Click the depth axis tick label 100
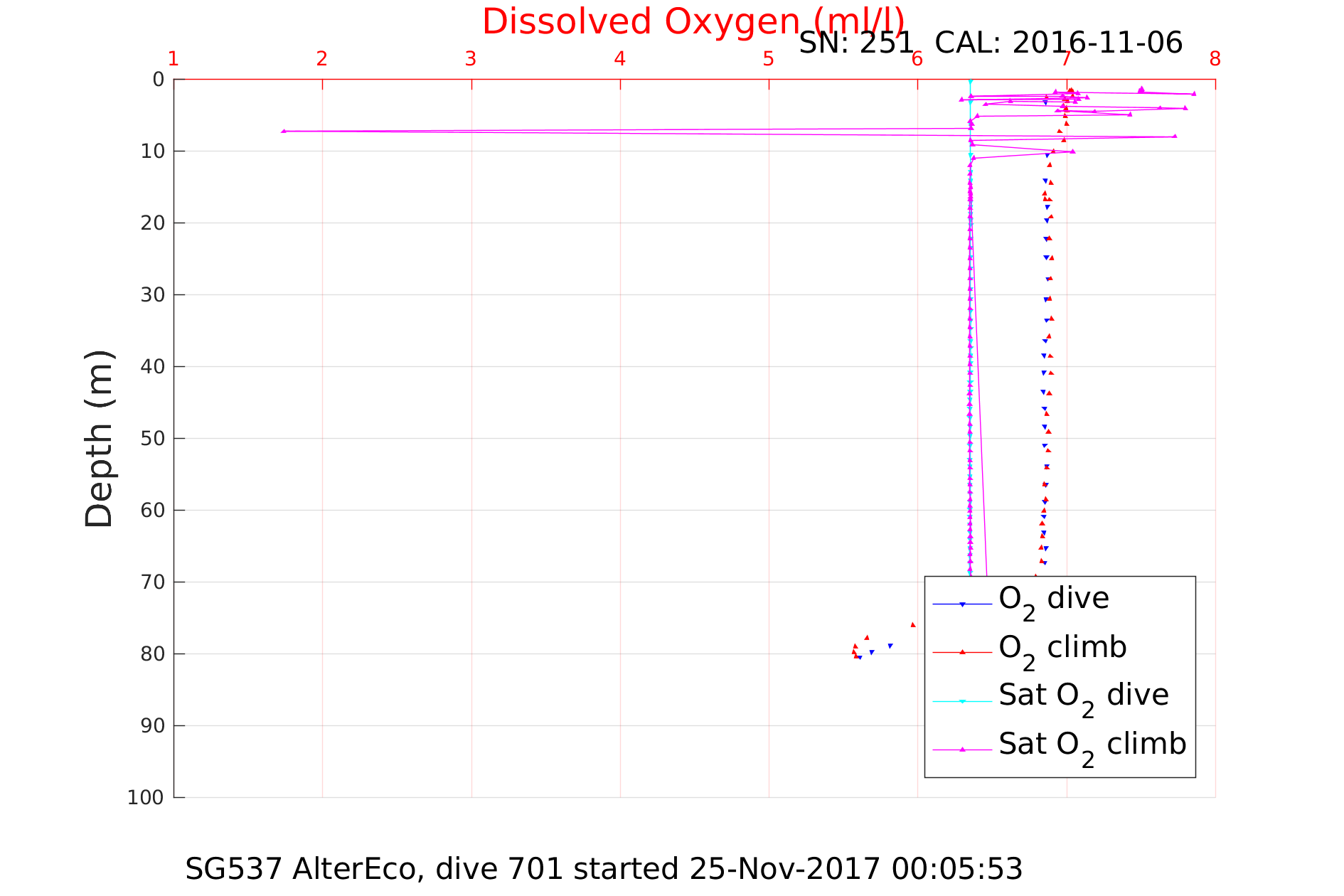Screen dimensions: 1344x896 click(146, 798)
